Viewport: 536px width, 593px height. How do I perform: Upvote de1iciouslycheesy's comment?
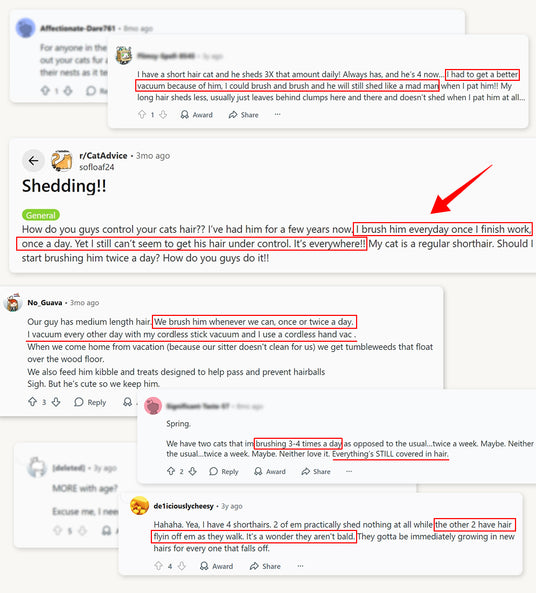click(158, 566)
